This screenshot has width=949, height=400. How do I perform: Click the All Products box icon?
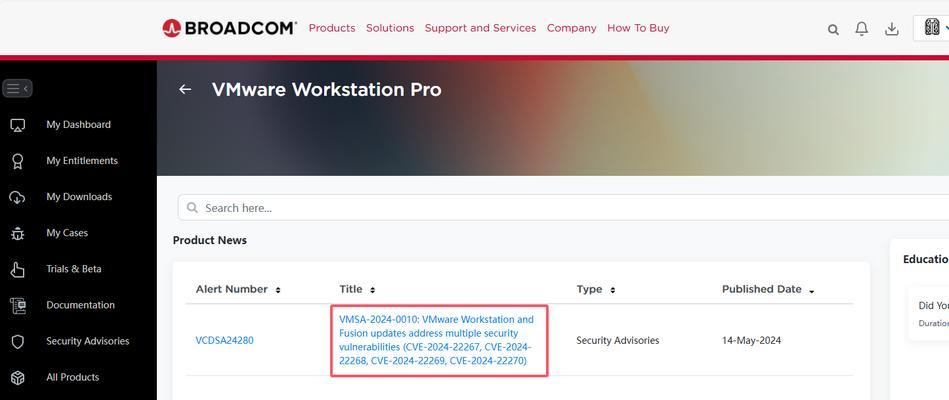[x=18, y=378]
